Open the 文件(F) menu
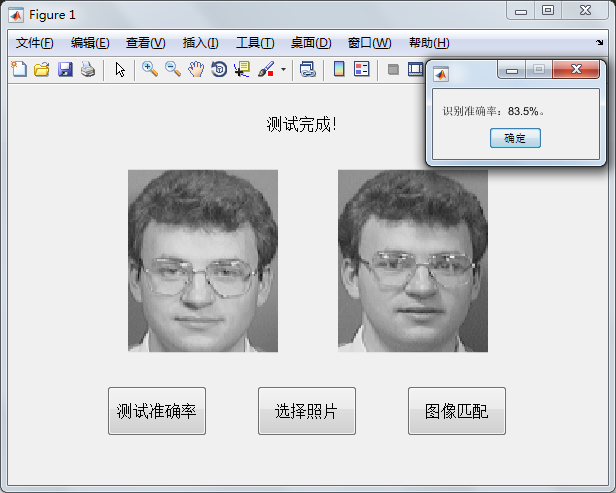Viewport: 616px width, 493px height. [35, 43]
